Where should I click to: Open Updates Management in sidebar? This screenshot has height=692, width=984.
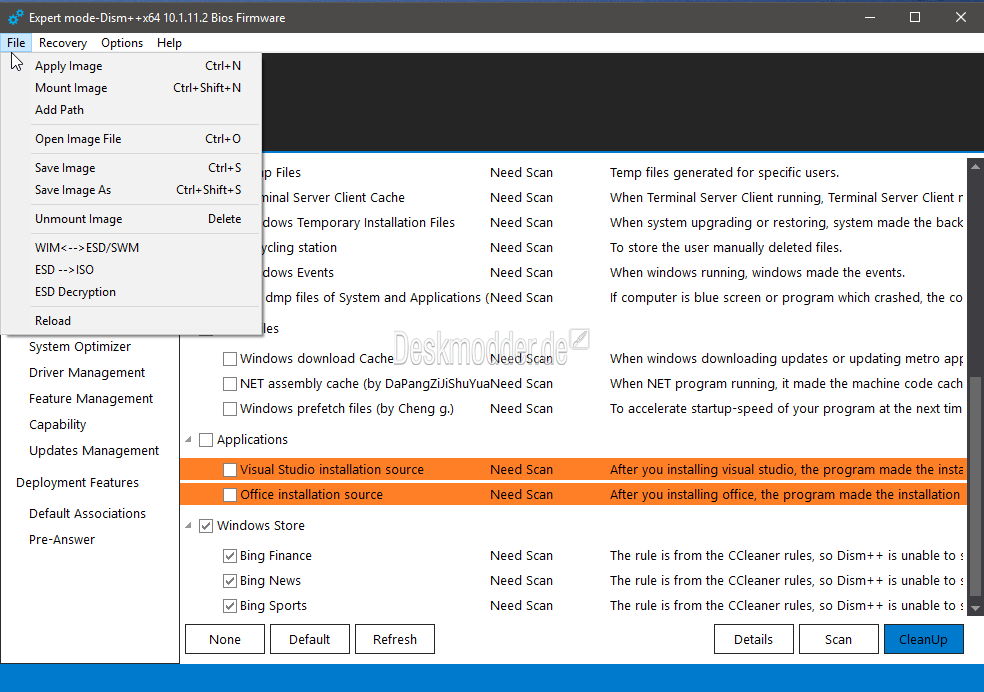[94, 450]
